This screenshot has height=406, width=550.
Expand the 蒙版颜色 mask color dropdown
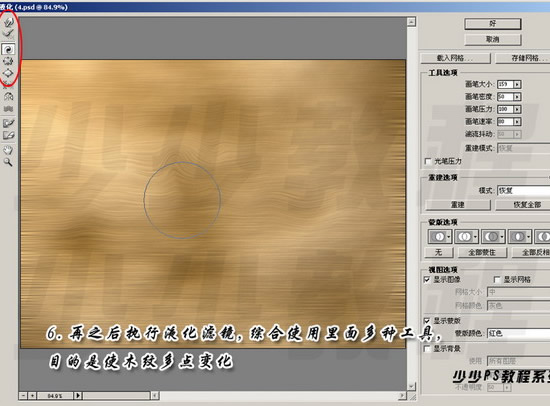(519, 333)
